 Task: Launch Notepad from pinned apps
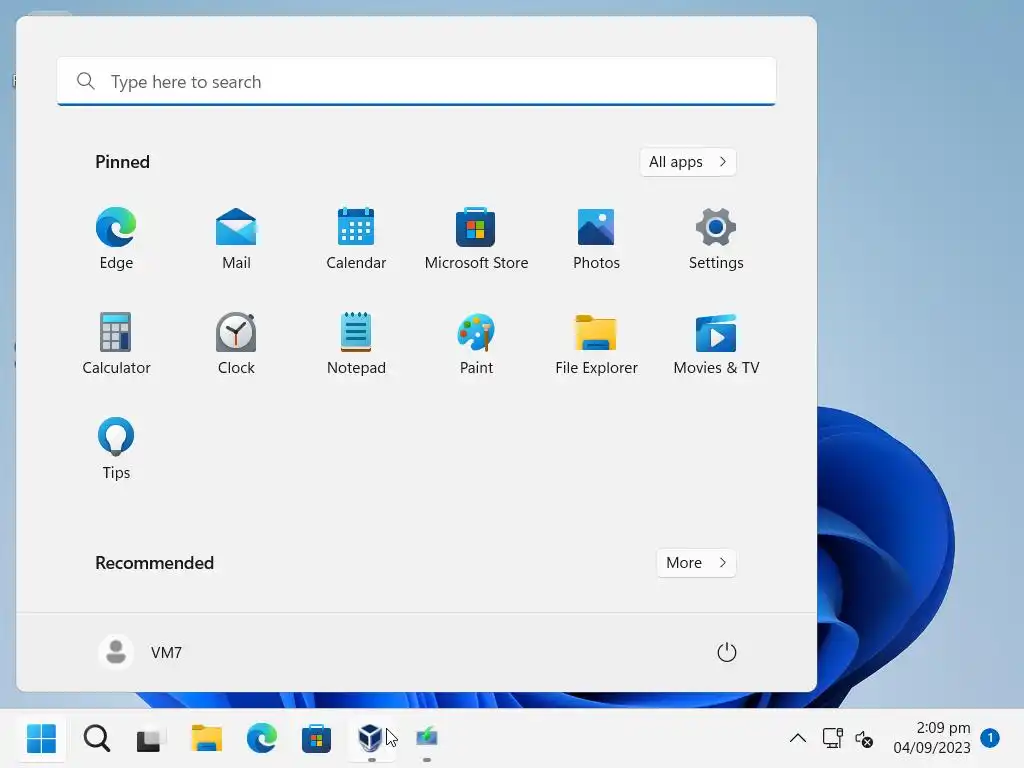pos(356,344)
